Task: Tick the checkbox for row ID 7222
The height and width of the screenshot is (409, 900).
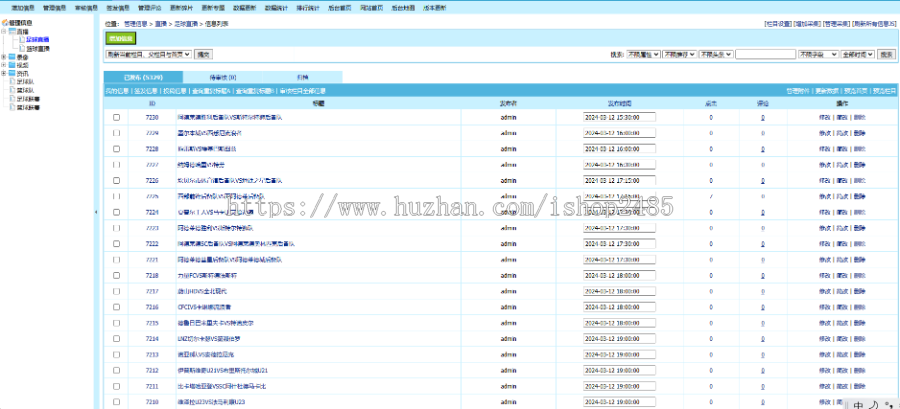Action: tap(117, 244)
